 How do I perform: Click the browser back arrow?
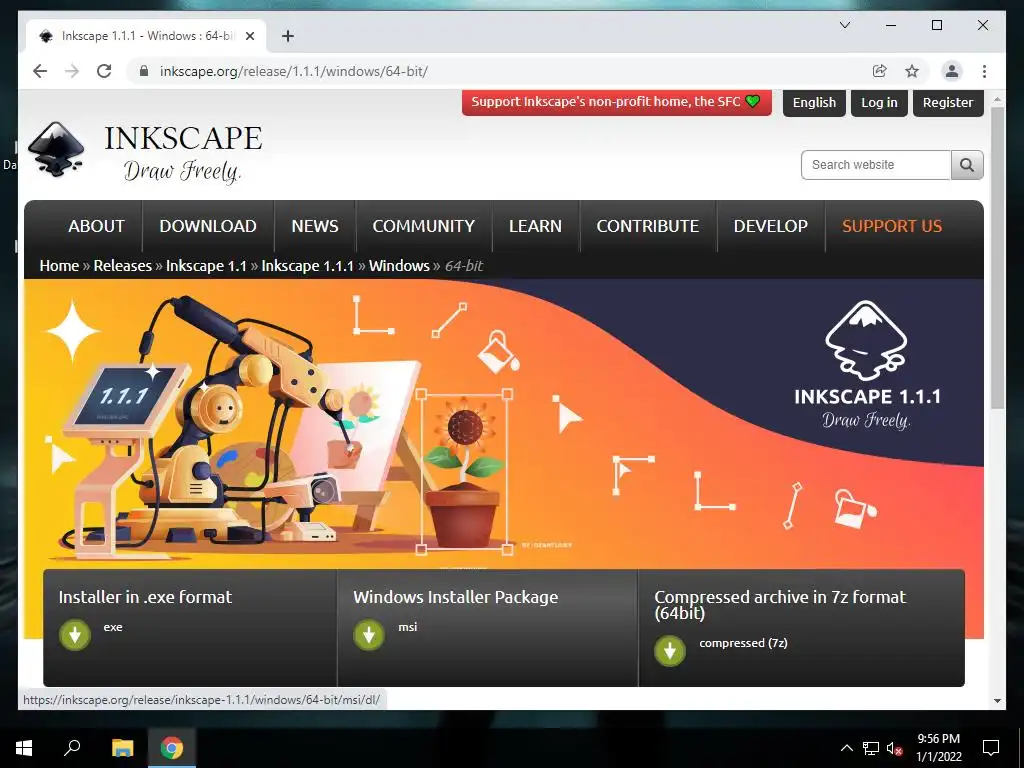(x=40, y=71)
